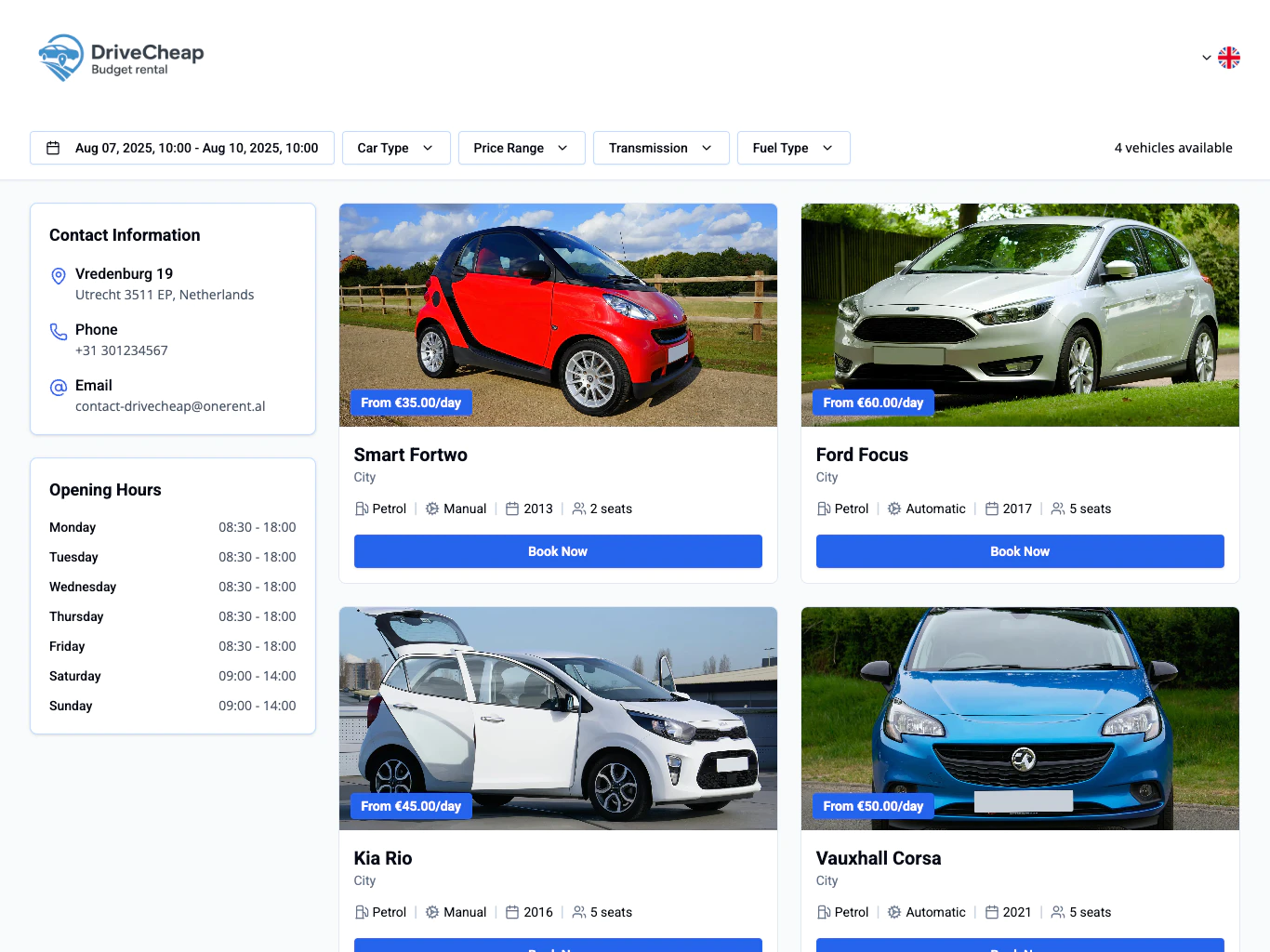Click '4 vehicles available' text
This screenshot has width=1270, height=952.
tap(1173, 148)
